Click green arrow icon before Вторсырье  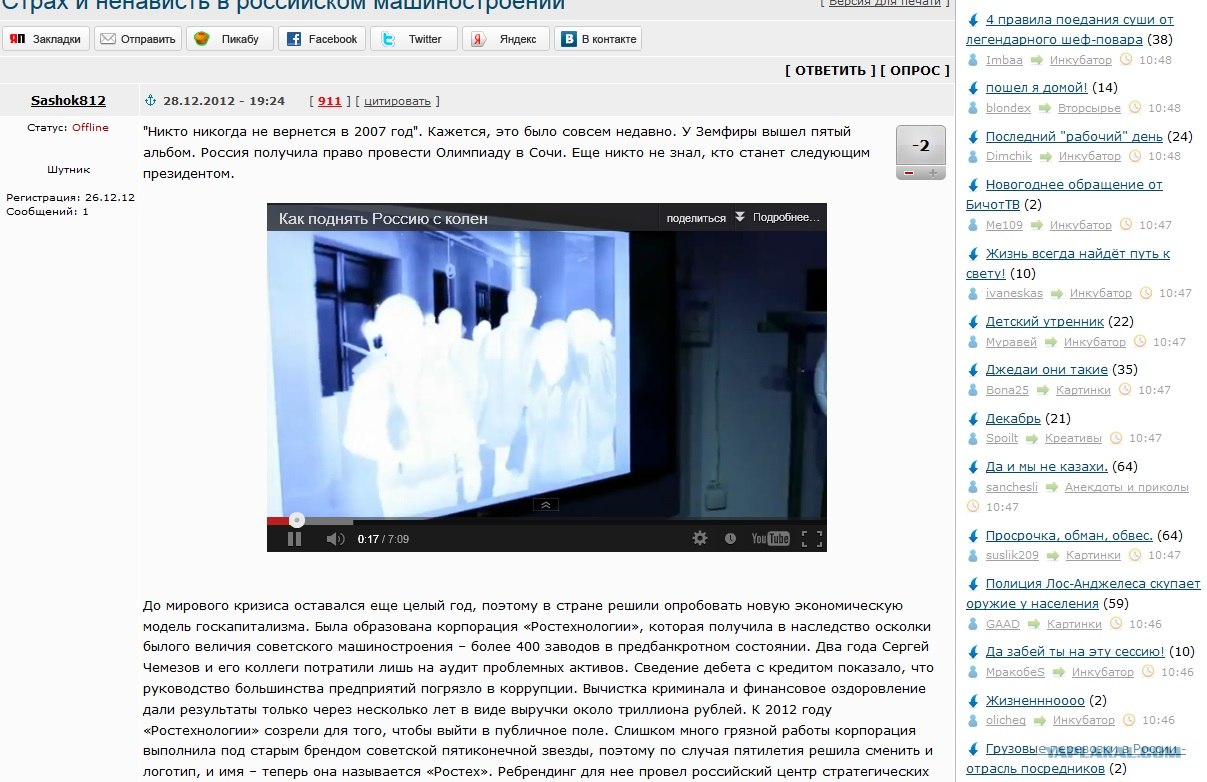pos(1044,108)
